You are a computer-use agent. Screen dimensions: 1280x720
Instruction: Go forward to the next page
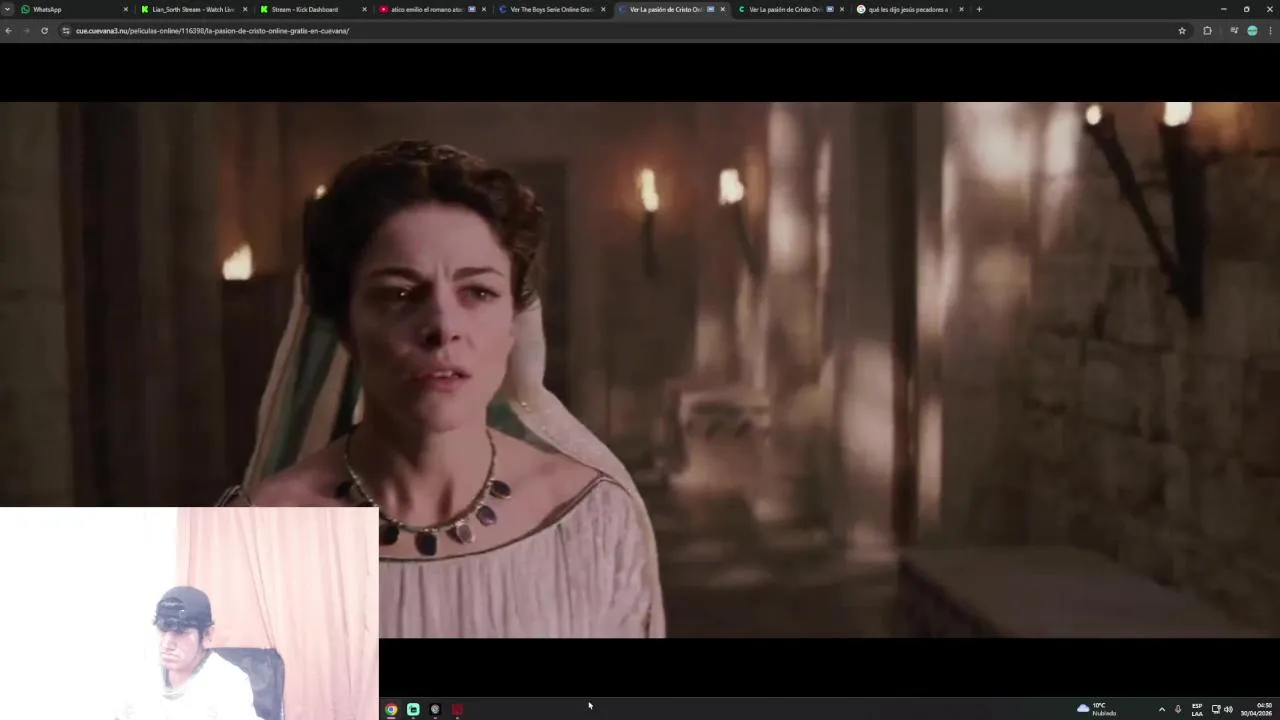tap(26, 31)
